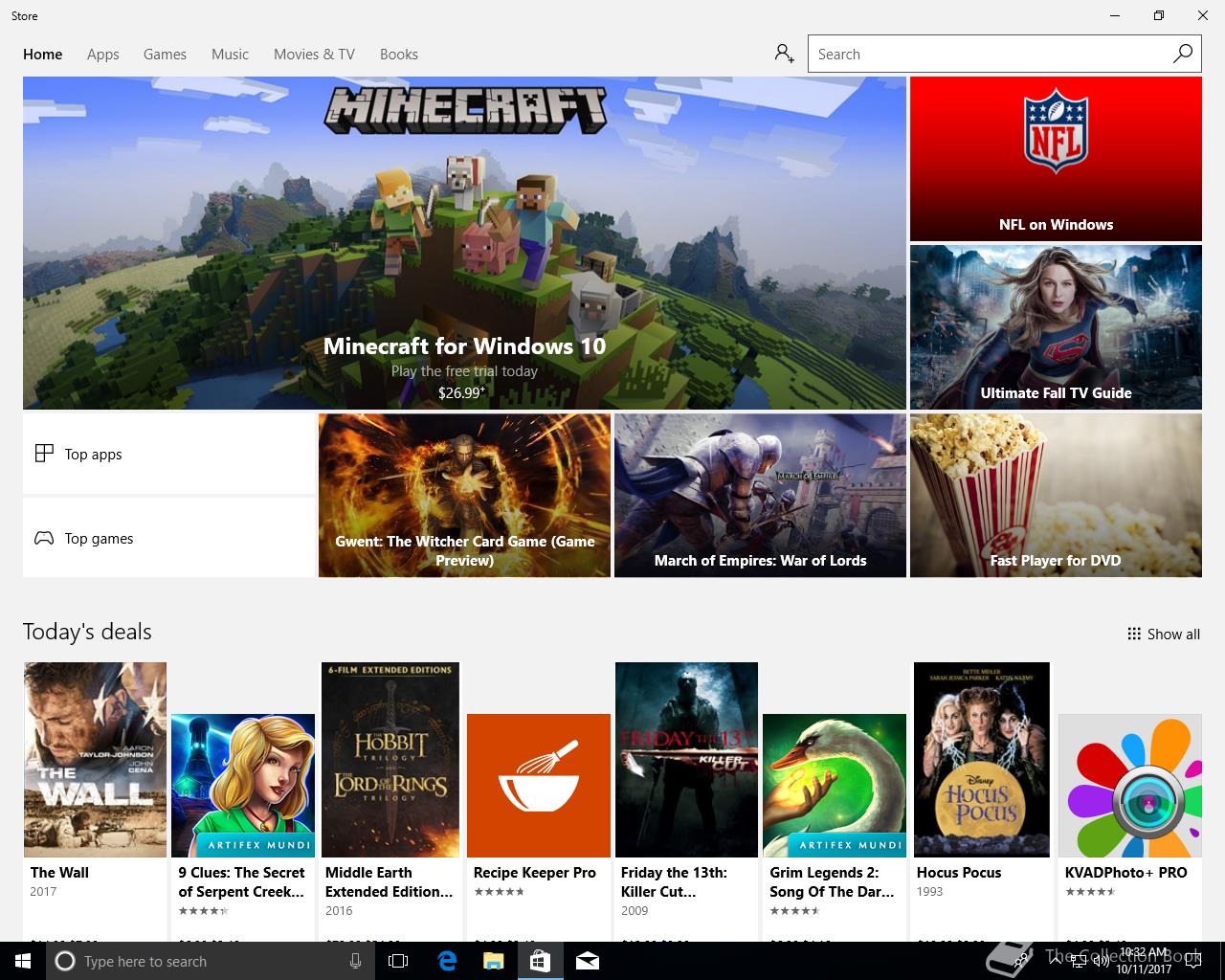Click the Top apps grid icon
Viewport: 1225px width, 980px height.
[x=44, y=454]
